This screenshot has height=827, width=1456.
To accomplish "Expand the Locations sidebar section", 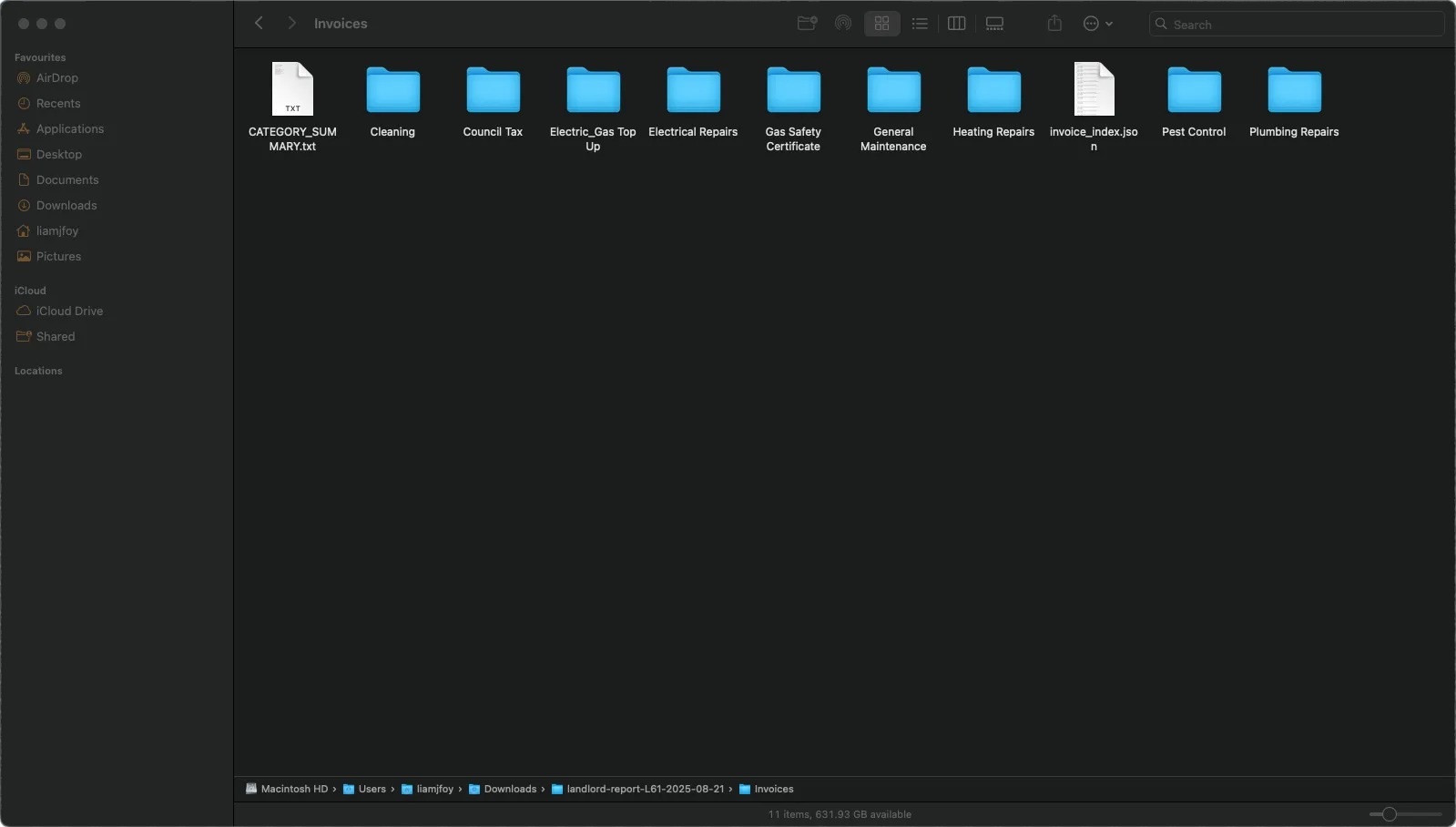I will [x=38, y=371].
